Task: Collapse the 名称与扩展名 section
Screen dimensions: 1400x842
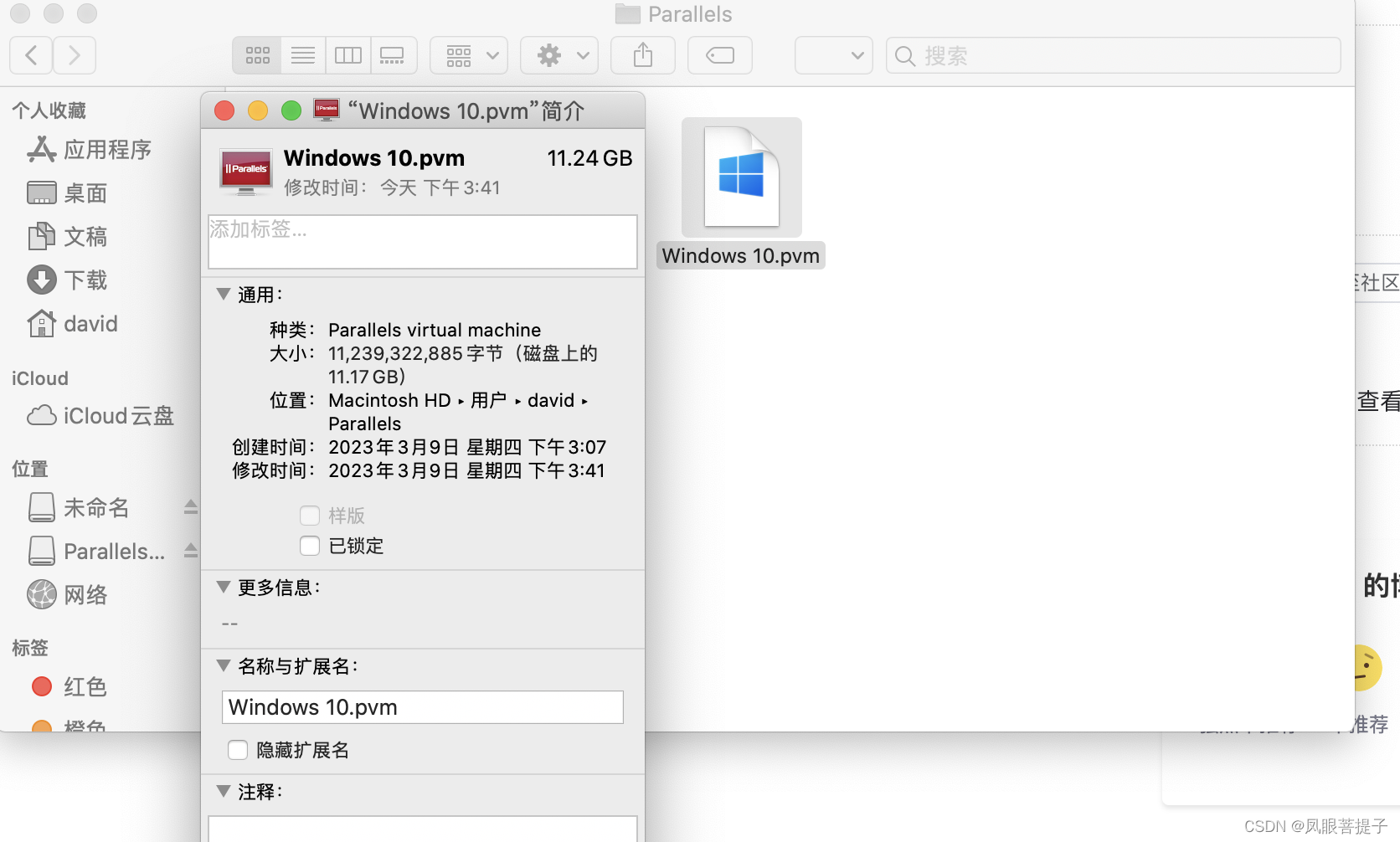Action: tap(224, 665)
